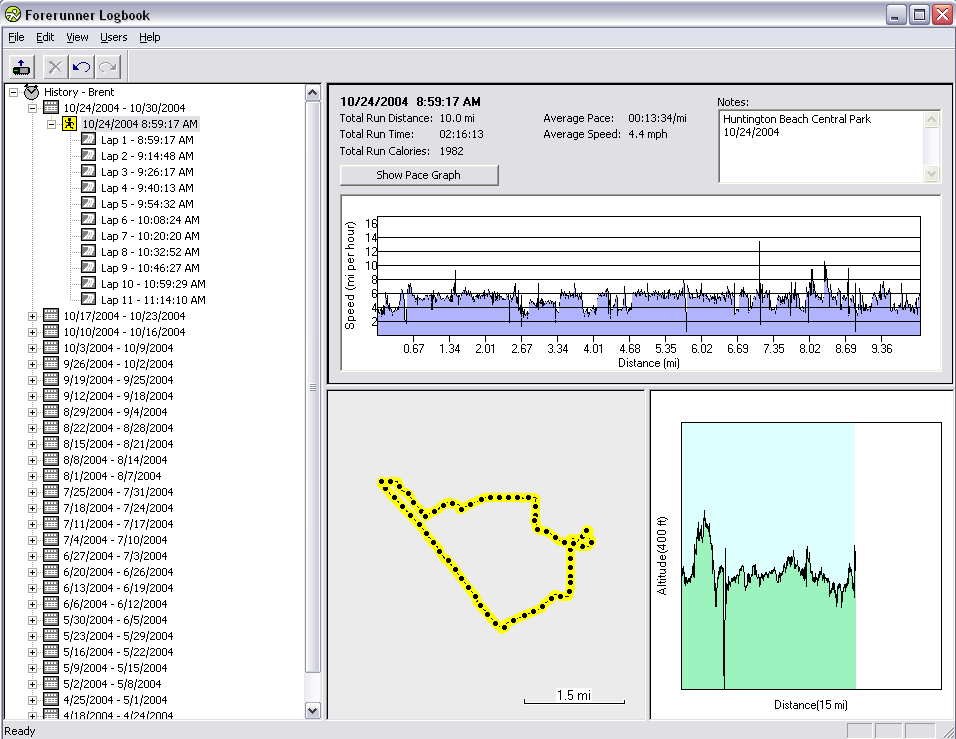Viewport: 956px width, 739px height.
Task: Open the Users menu
Action: (x=113, y=37)
